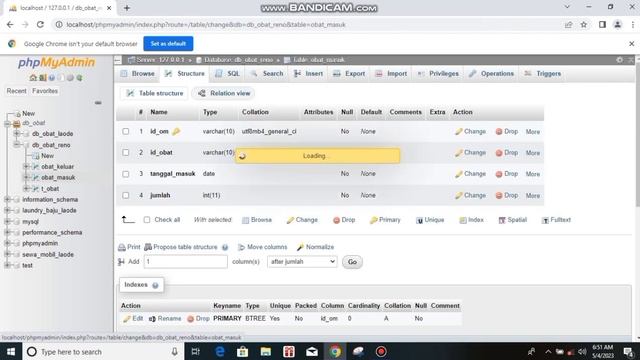Open Triggers tab
The width and height of the screenshot is (640, 360).
point(543,74)
